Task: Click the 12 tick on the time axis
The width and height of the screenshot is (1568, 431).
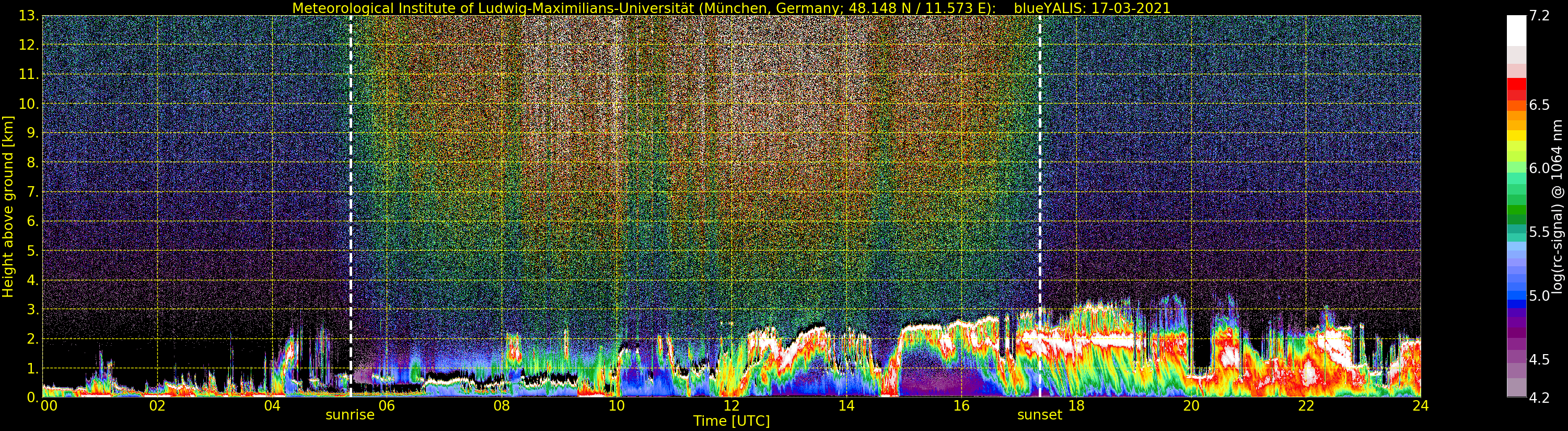Action: click(x=731, y=406)
